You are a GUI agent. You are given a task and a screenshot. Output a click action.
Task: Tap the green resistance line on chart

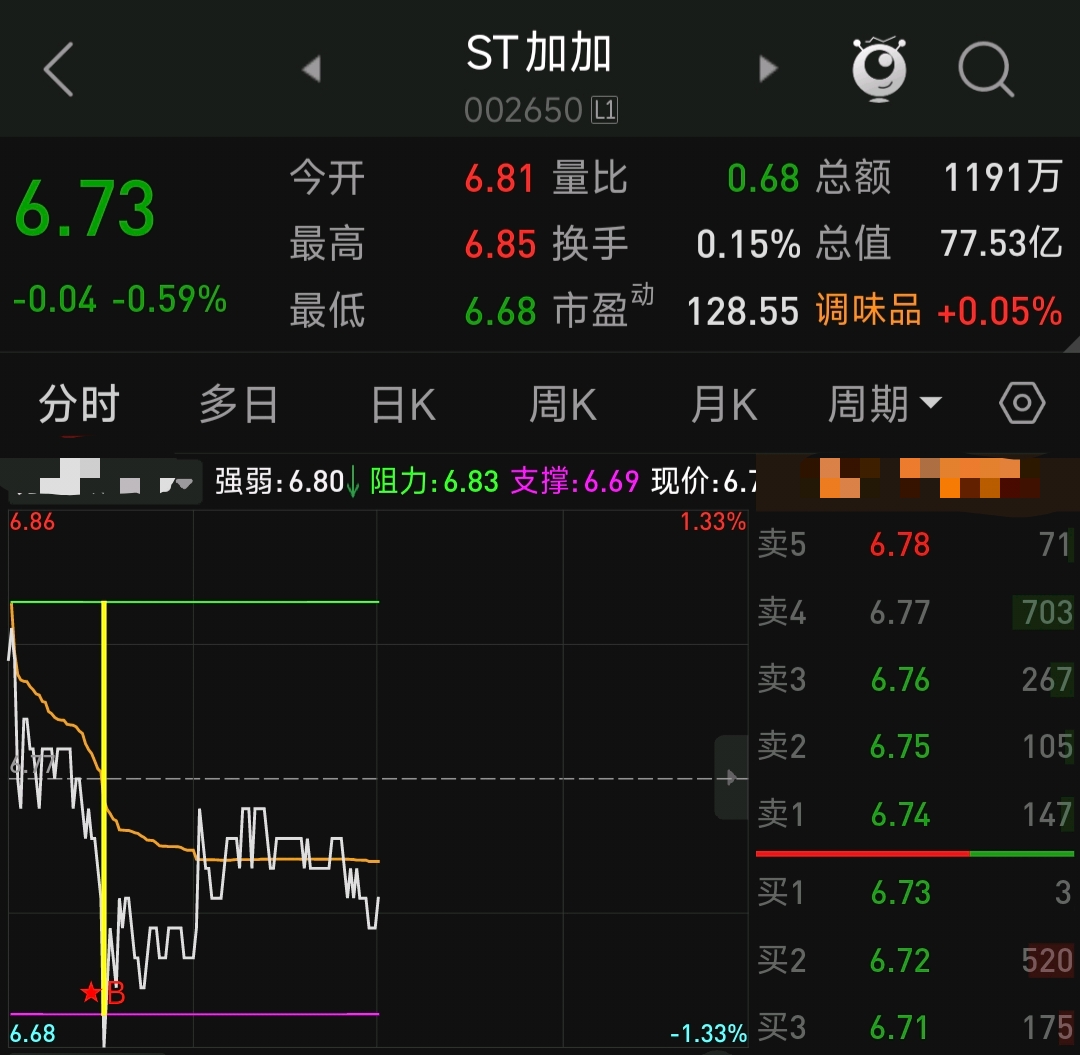point(195,602)
